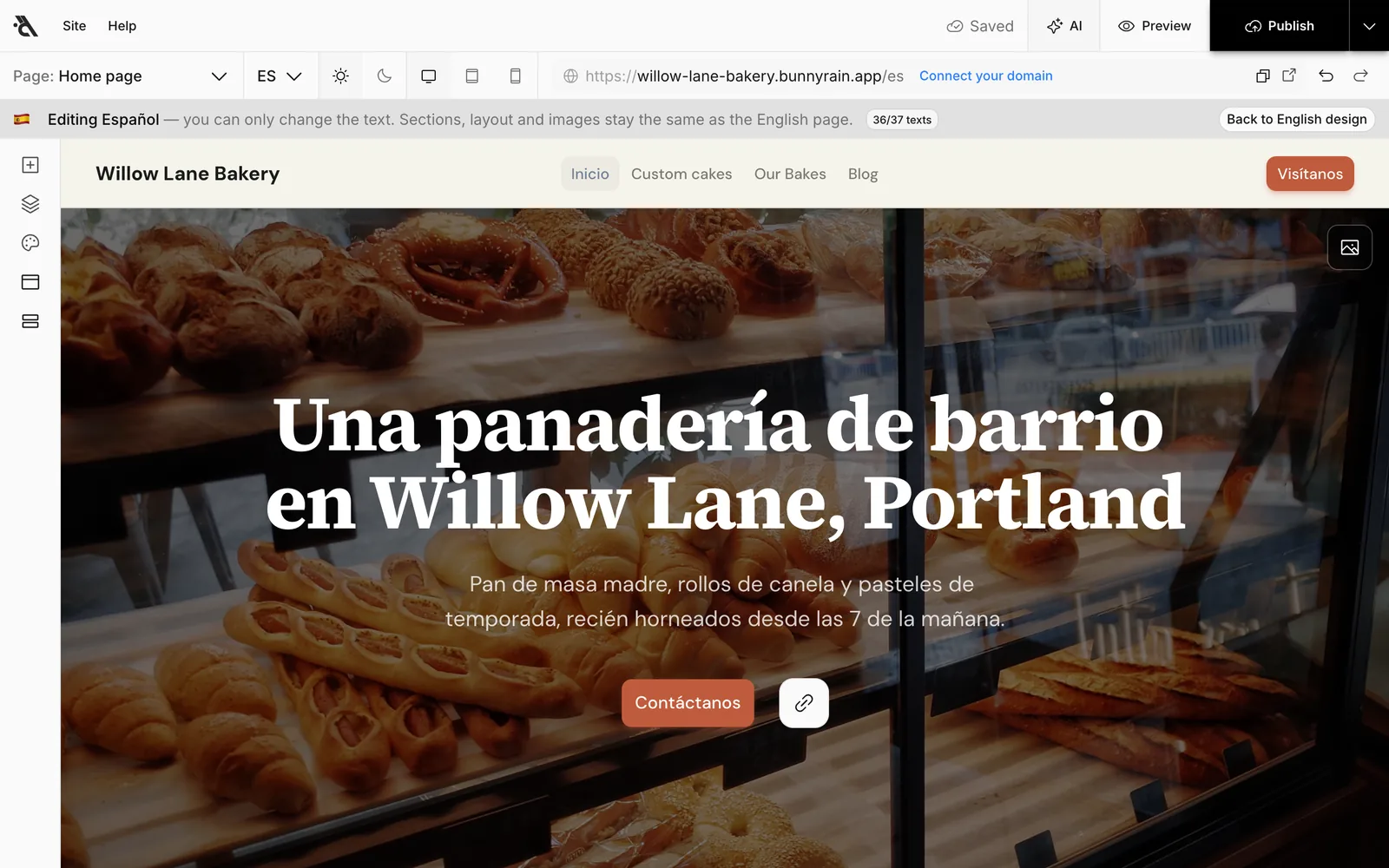
Task: Click the Willow Lane Bakery site title
Action: (188, 174)
